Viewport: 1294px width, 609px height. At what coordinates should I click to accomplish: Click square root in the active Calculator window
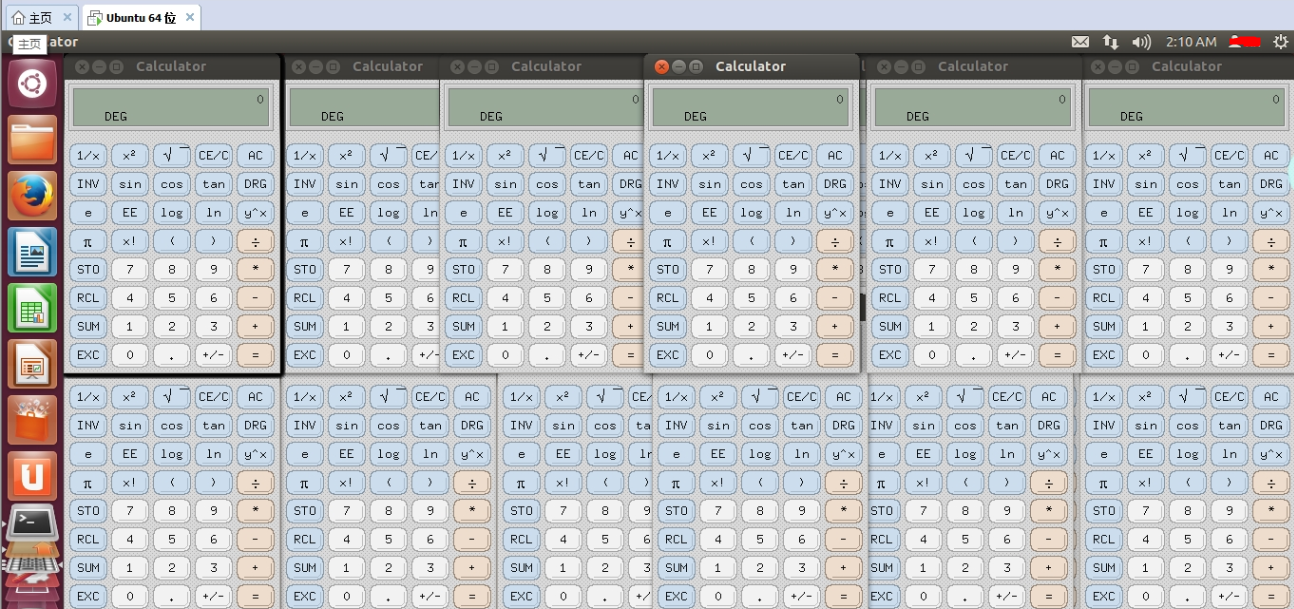tap(751, 155)
